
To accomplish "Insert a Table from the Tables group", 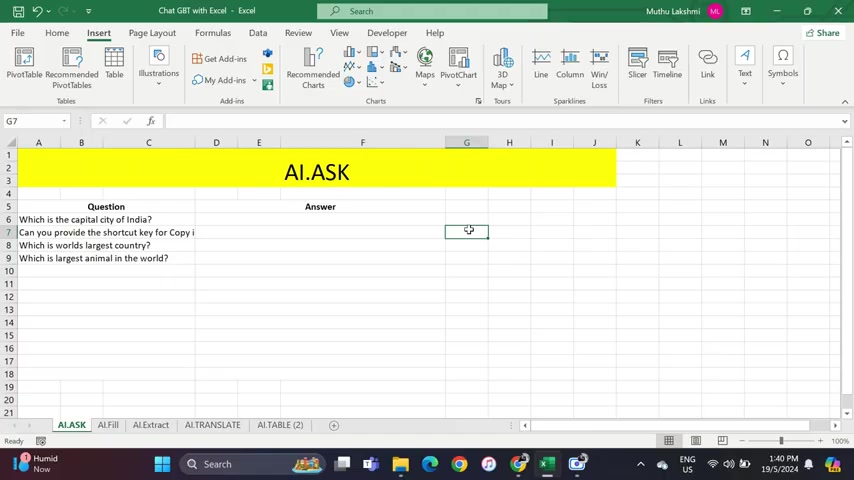I will [114, 63].
